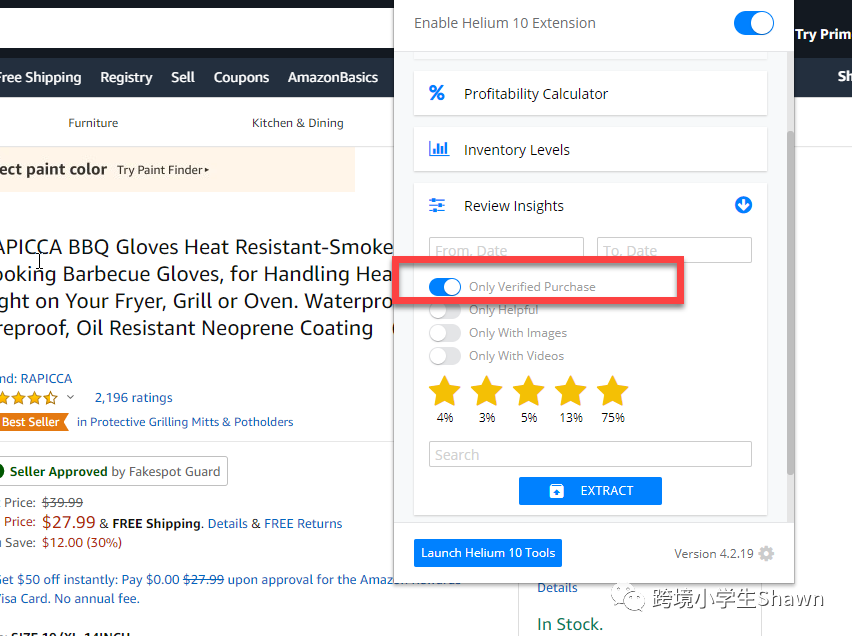Screen dimensions: 852x636
Task: Enable the Only With Videos filter
Action: pos(444,355)
